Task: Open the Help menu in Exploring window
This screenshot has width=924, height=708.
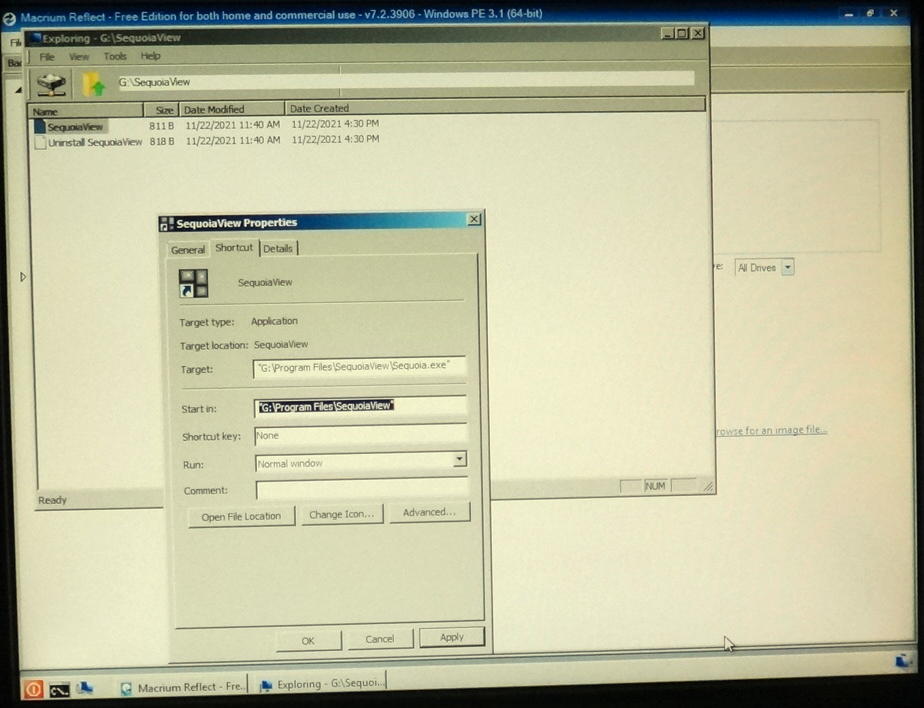Action: click(150, 56)
